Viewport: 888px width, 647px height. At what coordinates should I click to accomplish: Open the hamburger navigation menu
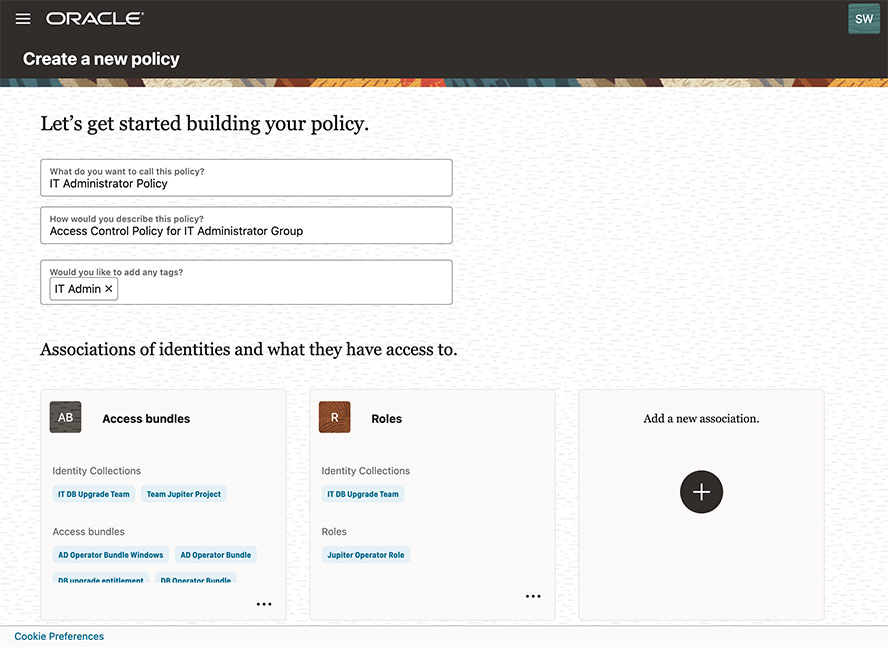tap(23, 19)
